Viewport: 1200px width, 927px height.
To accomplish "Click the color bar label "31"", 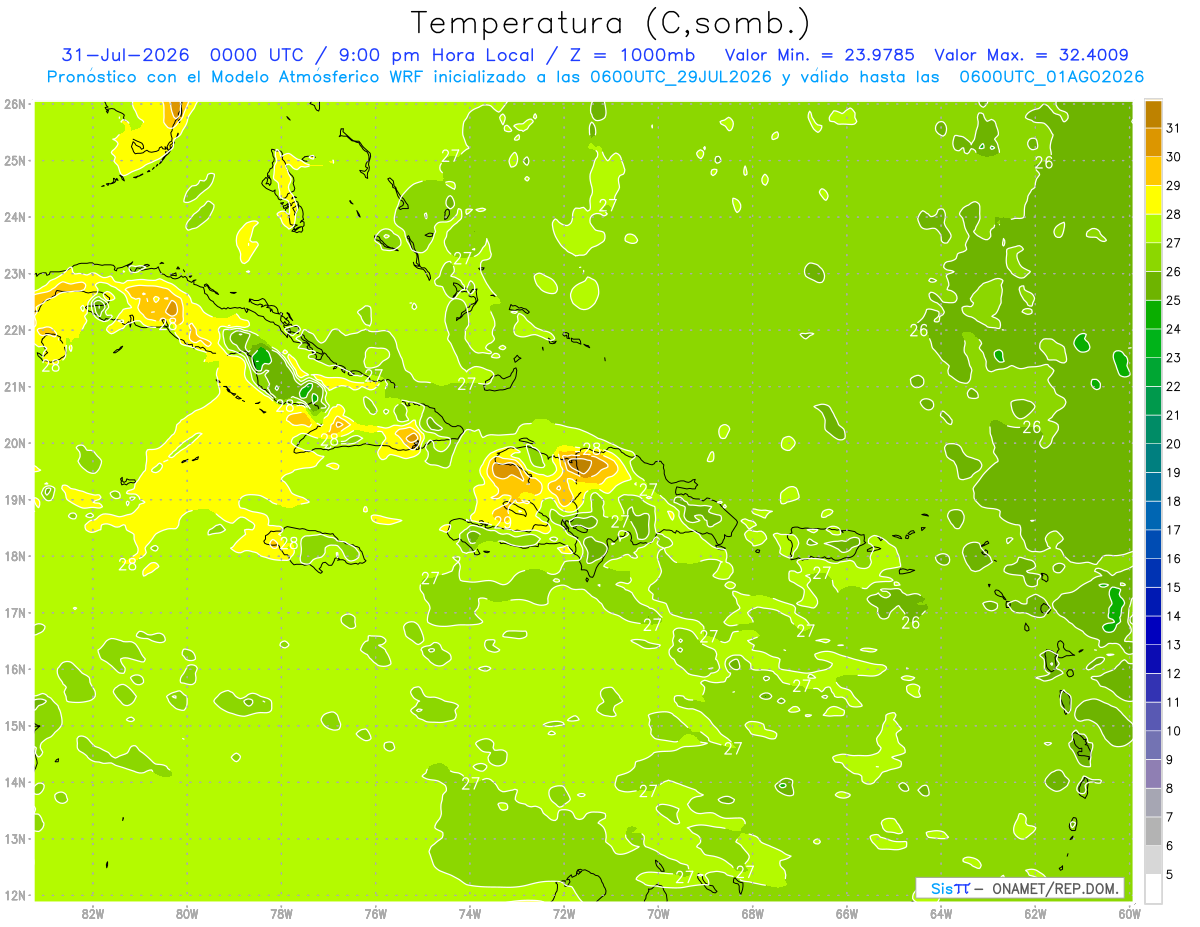I will (1173, 128).
